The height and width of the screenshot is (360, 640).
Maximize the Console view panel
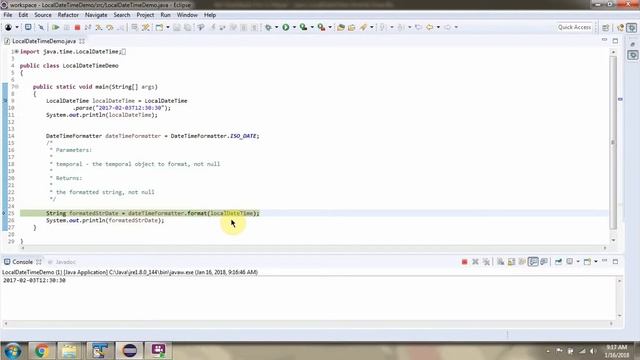[x=616, y=261]
